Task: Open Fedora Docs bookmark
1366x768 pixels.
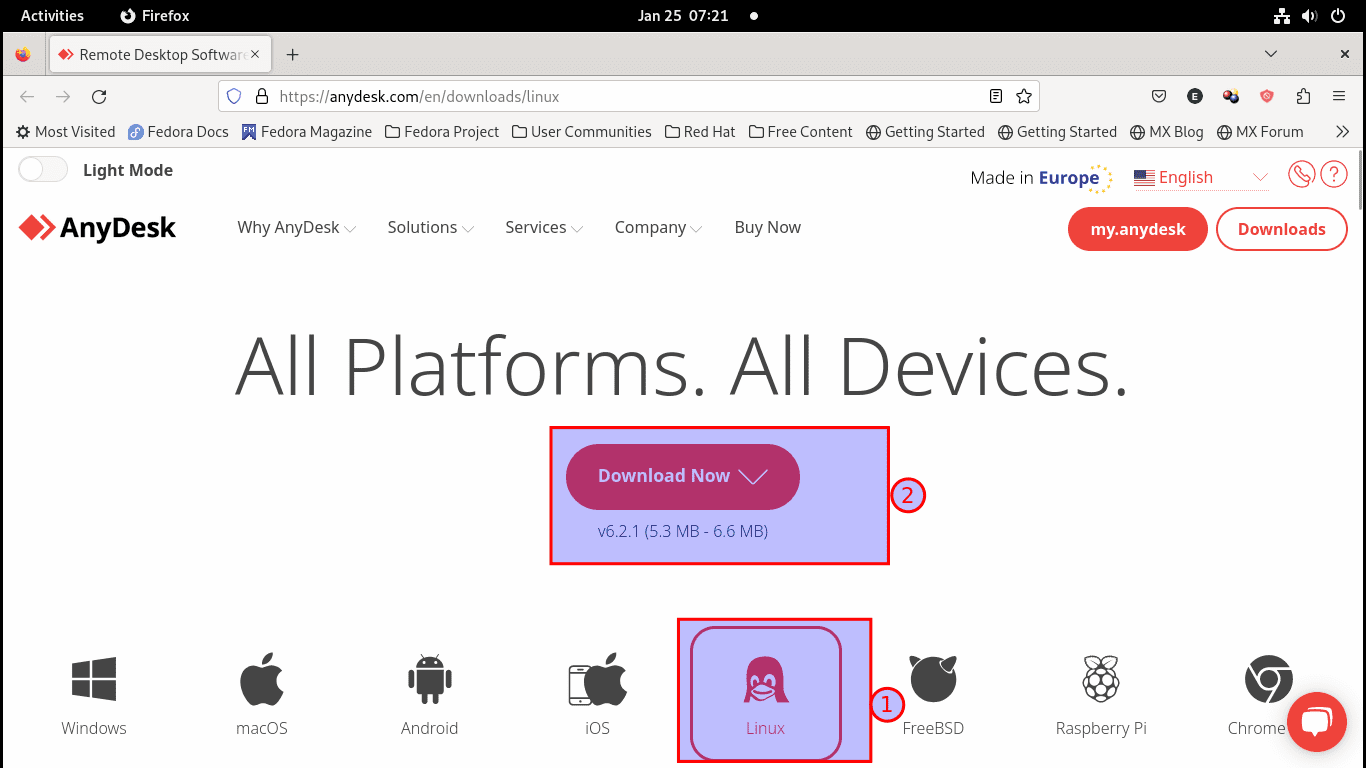Action: (178, 132)
